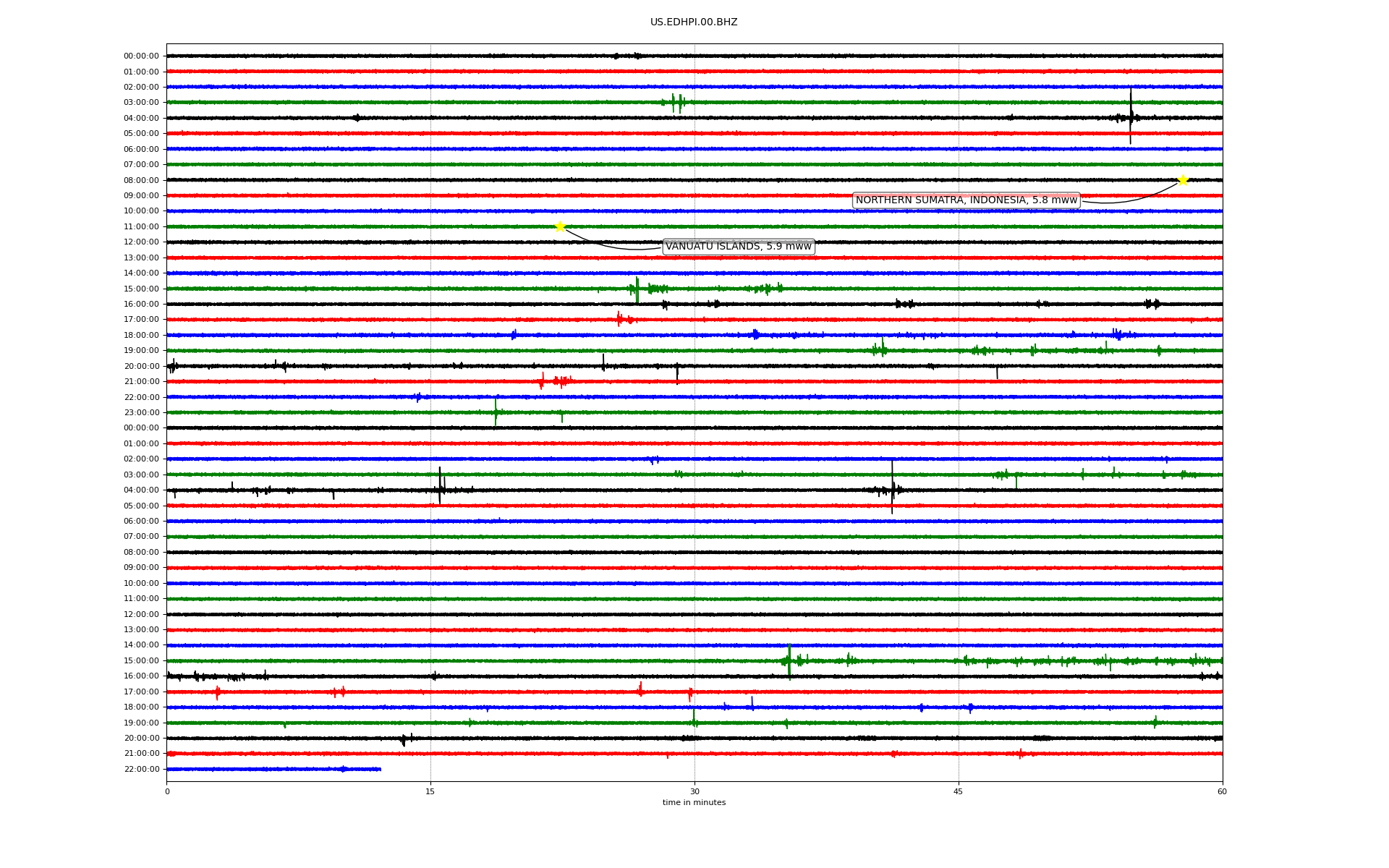
Task: Click the first 04:00:00 row label
Action: point(141,118)
